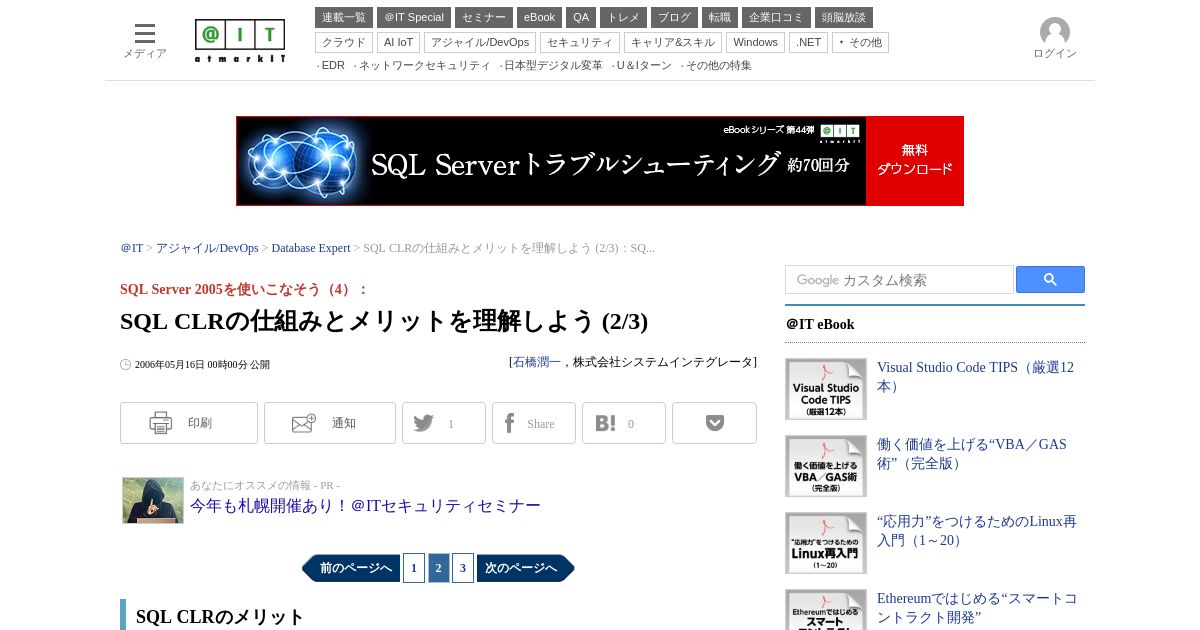This screenshot has width=1200, height=630.
Task: Run the Google custom search magnifier button
Action: coord(1050,280)
